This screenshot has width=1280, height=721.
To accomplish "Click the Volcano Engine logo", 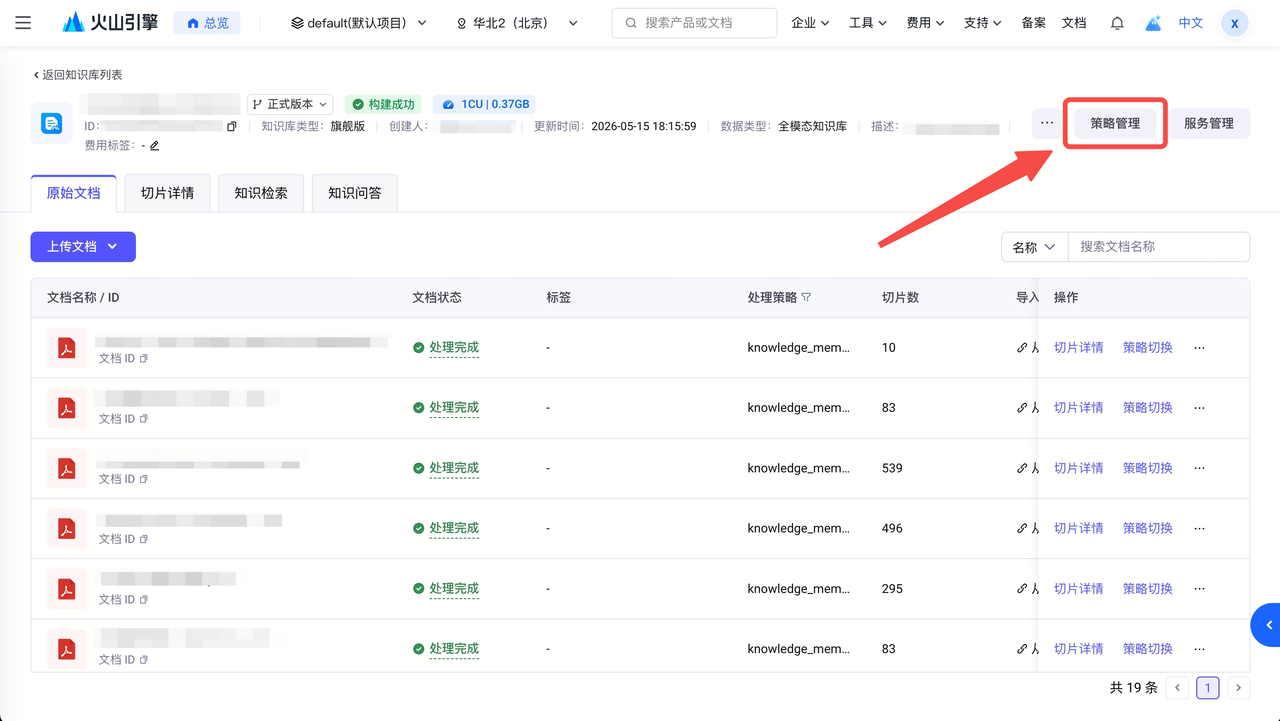I will point(110,22).
